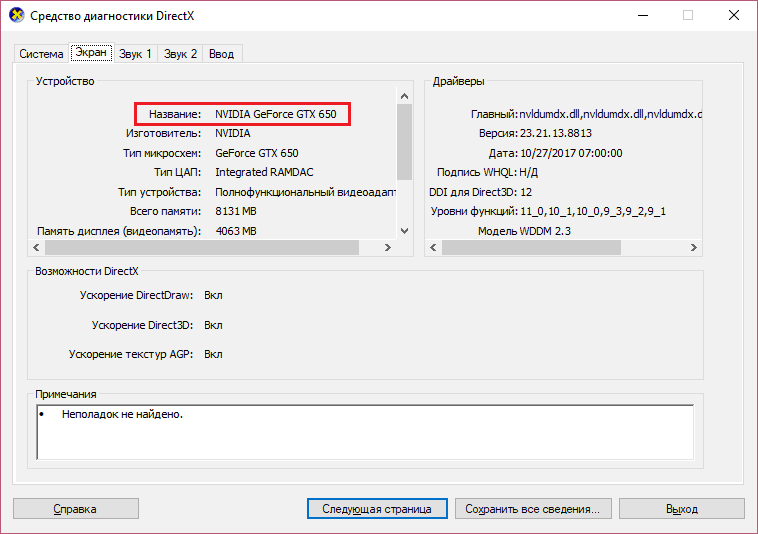Click Уровни функций feature levels line

click(x=548, y=212)
